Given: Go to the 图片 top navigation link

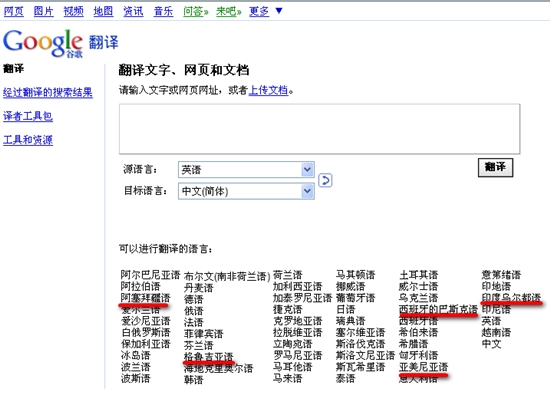Looking at the screenshot, I should [x=43, y=12].
